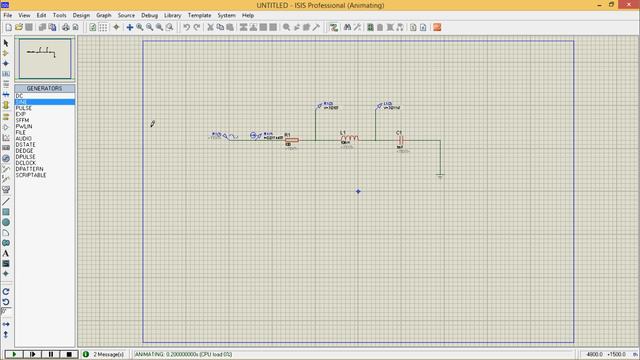Select Wire label mode
640x360 pixels.
[x=6, y=74]
